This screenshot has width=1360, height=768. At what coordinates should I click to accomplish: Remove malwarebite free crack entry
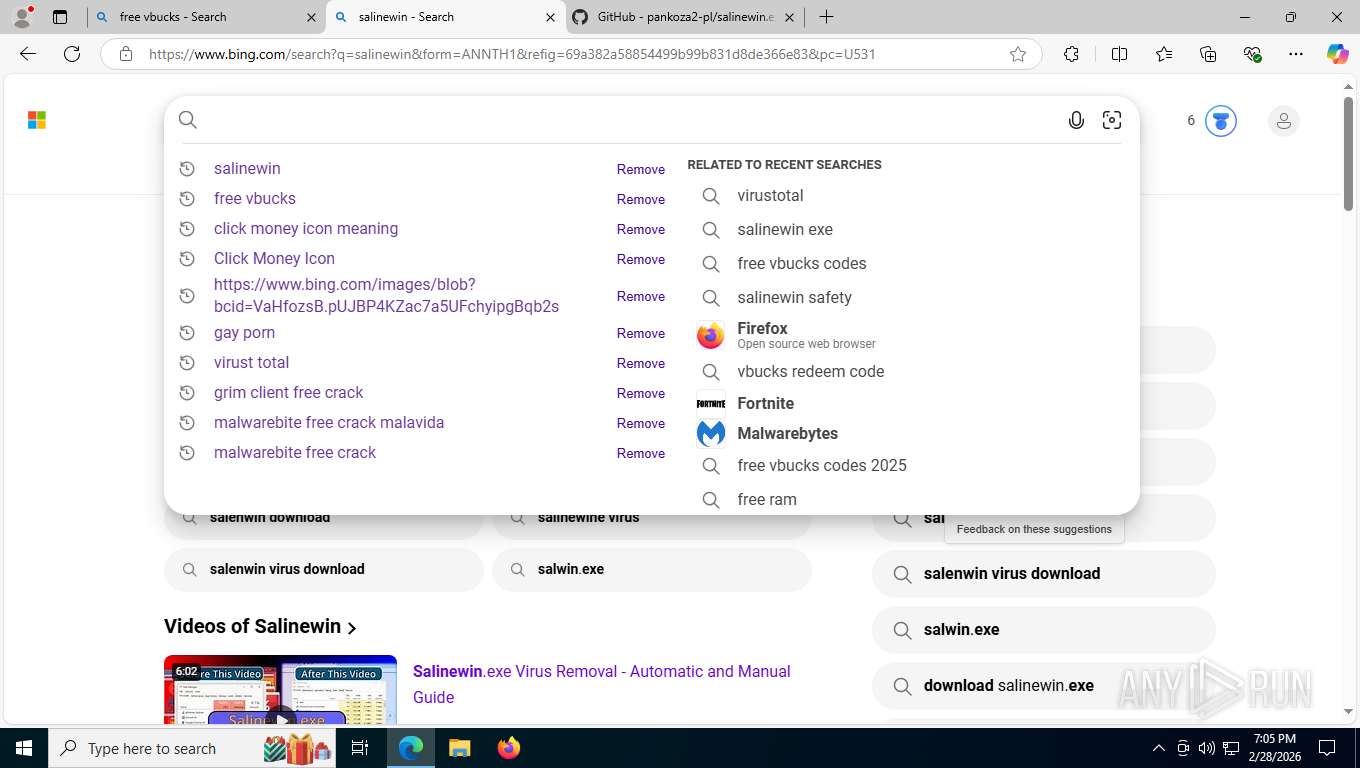(641, 454)
